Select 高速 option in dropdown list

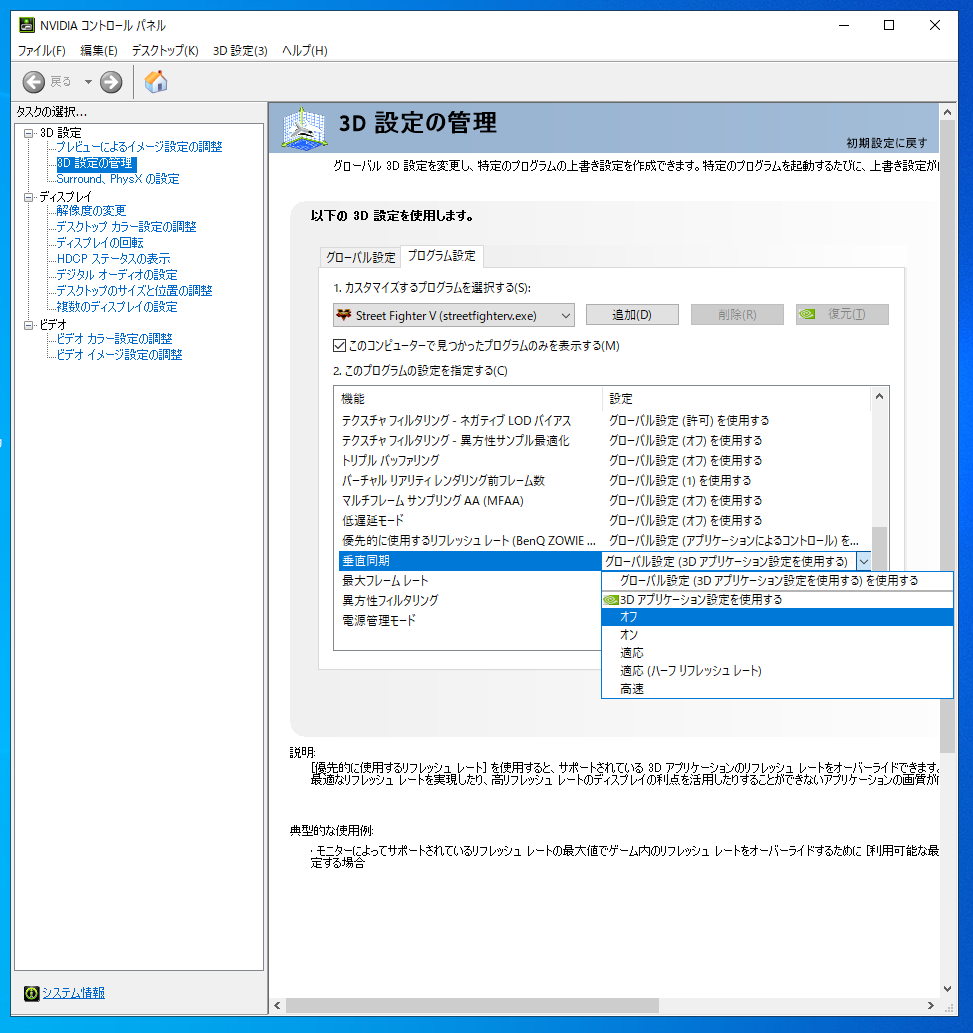point(777,688)
